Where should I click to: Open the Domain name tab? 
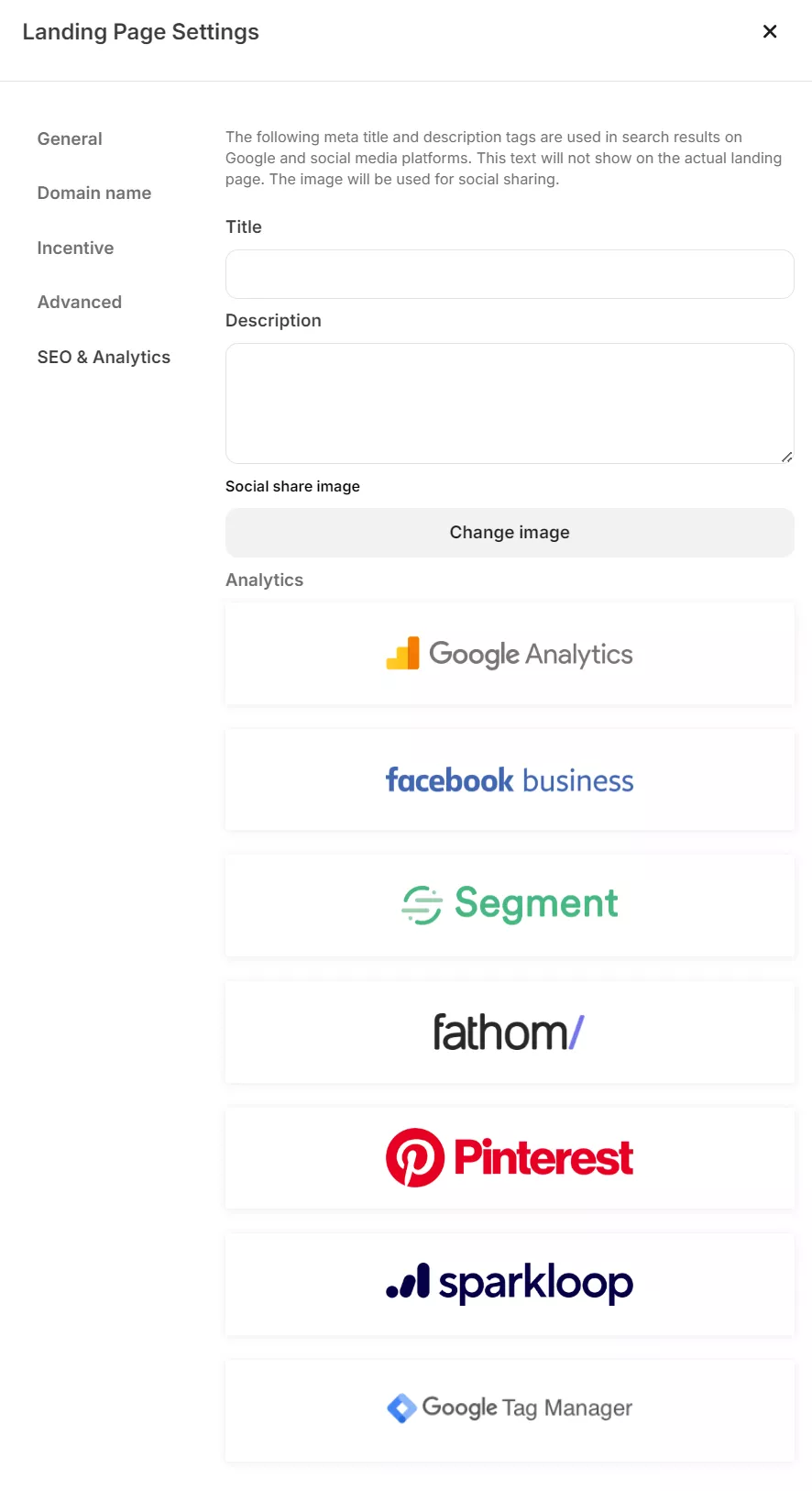click(x=94, y=193)
